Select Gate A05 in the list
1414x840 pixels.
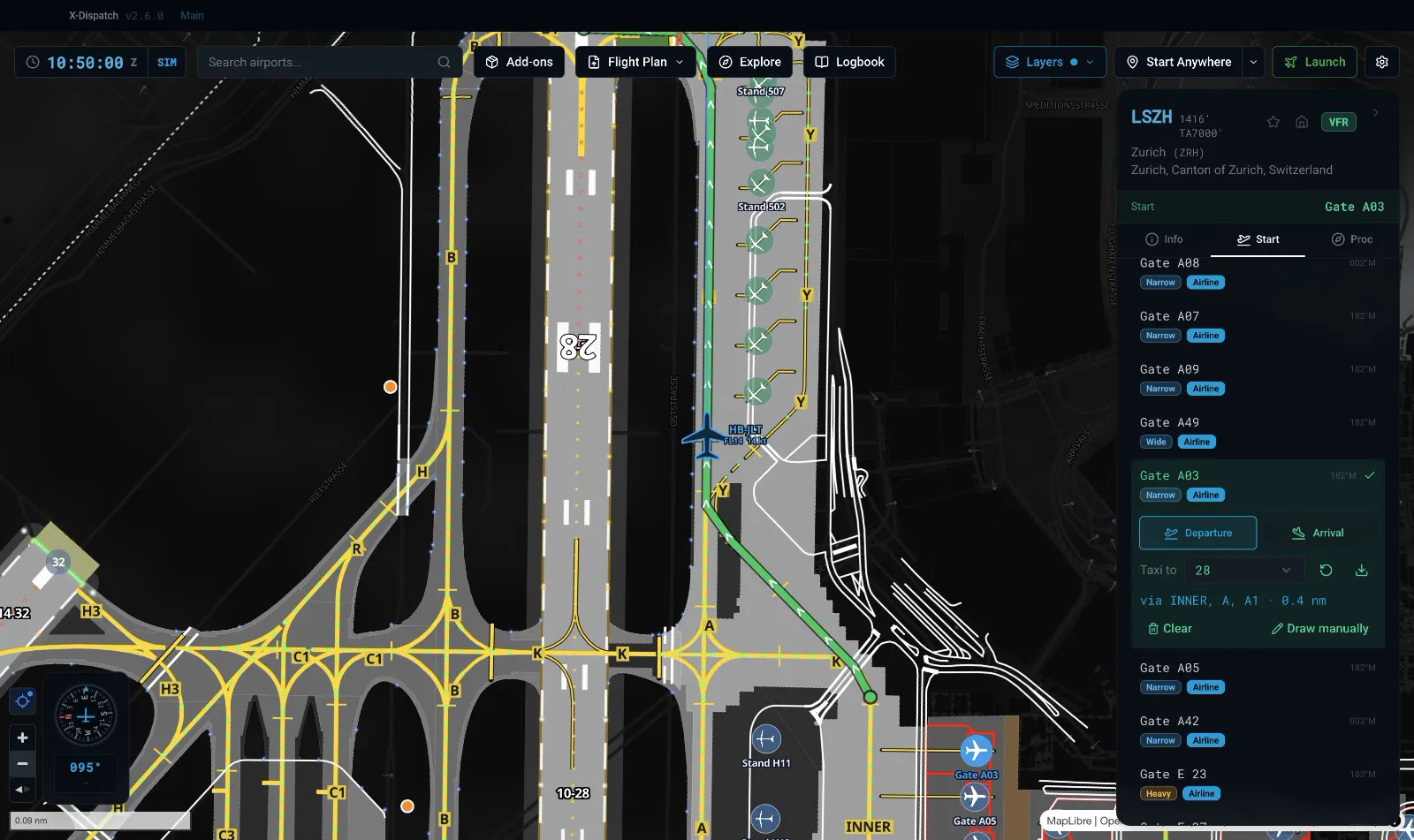pos(1257,677)
